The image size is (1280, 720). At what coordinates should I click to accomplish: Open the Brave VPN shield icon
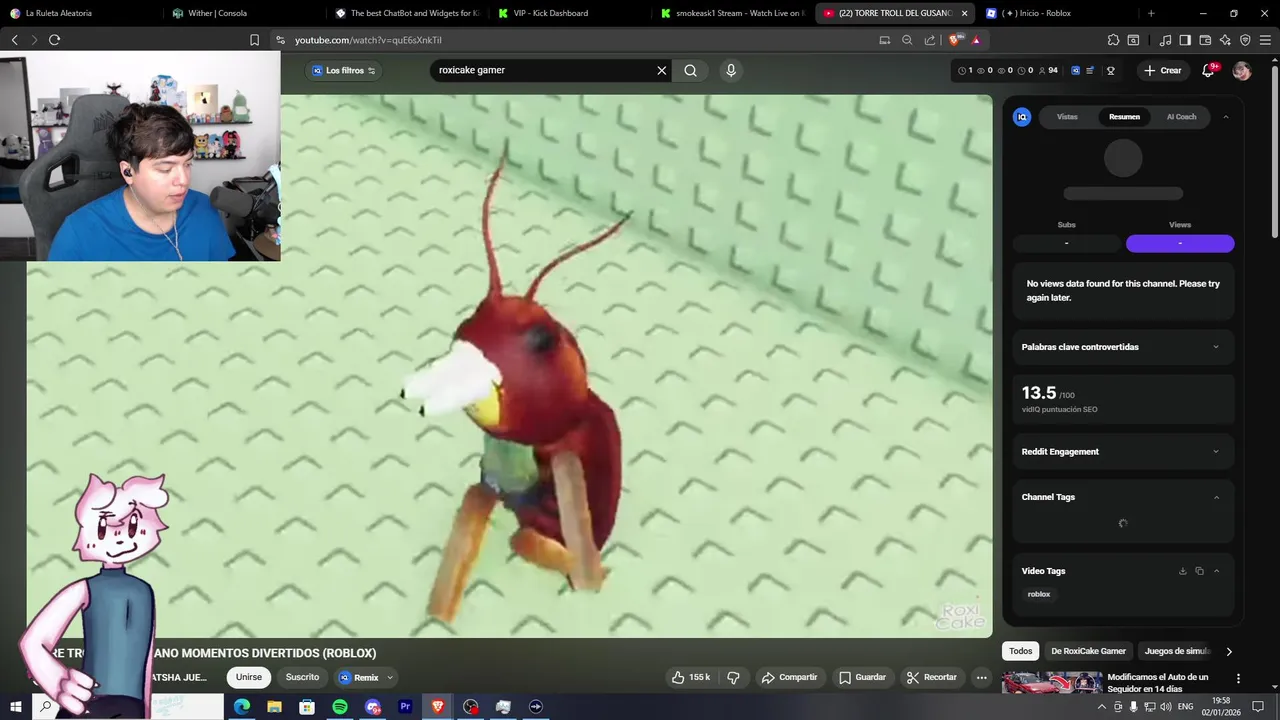click(x=1245, y=40)
